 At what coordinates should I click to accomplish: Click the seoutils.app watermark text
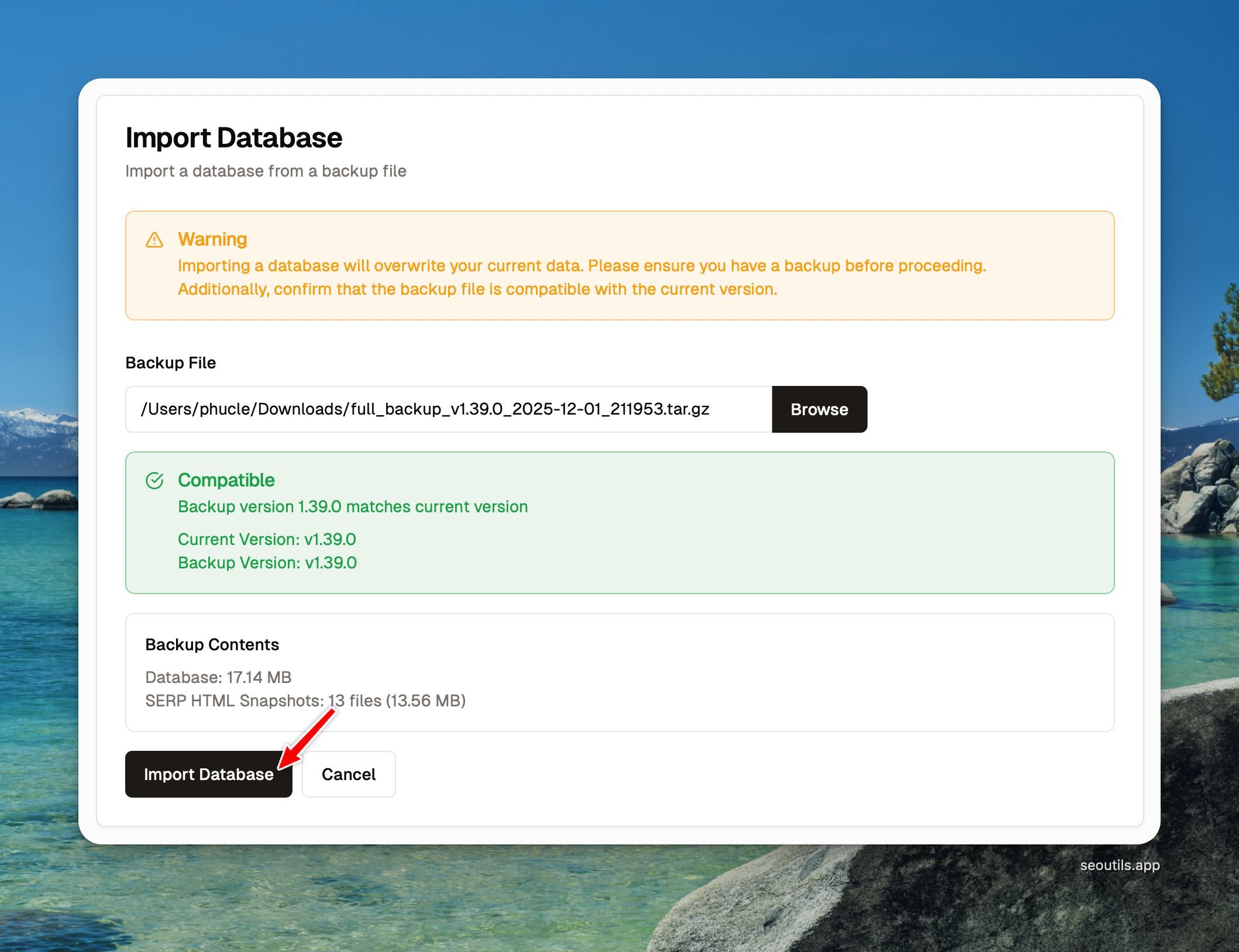(1120, 865)
